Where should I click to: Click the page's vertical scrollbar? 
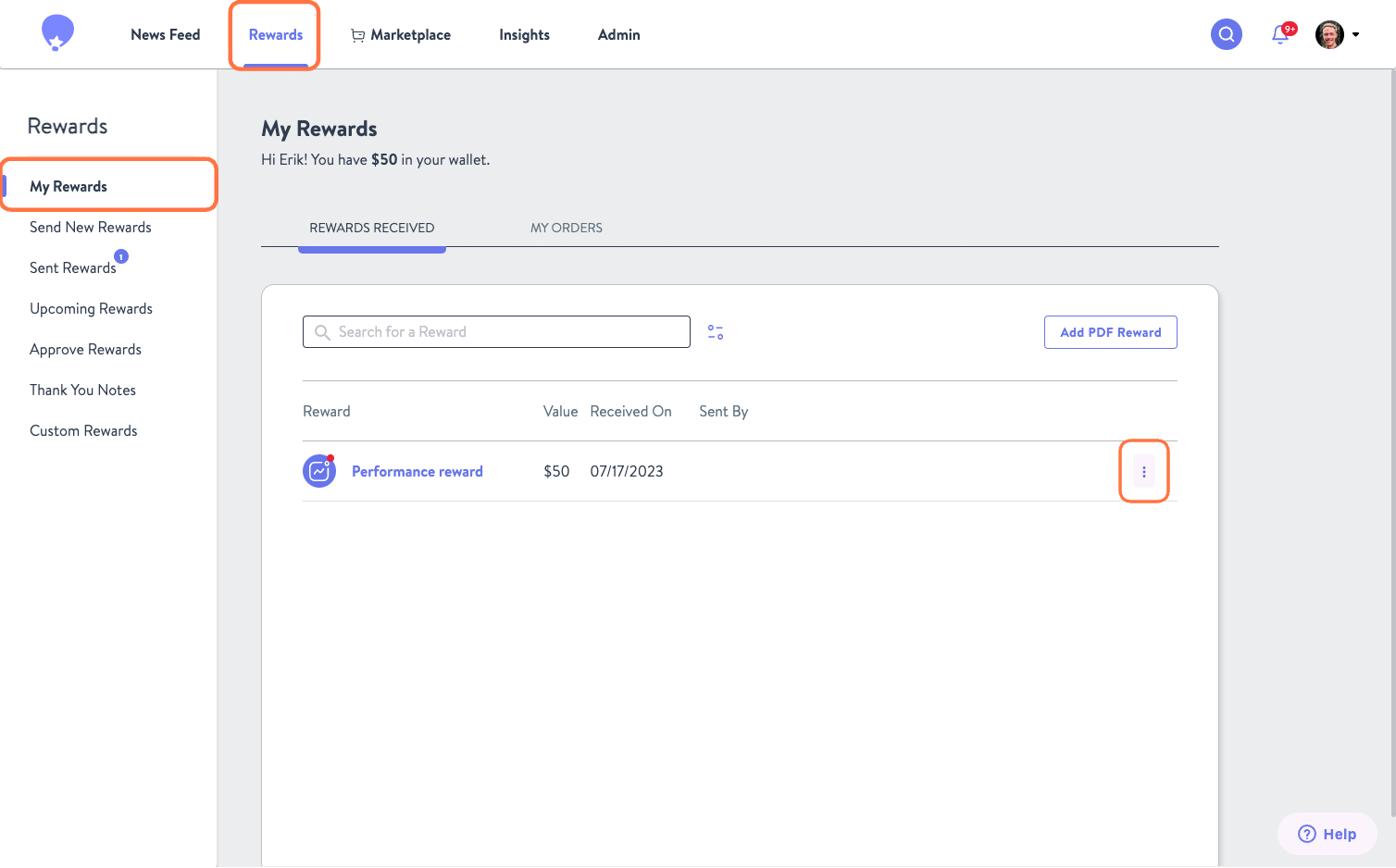[1392, 444]
